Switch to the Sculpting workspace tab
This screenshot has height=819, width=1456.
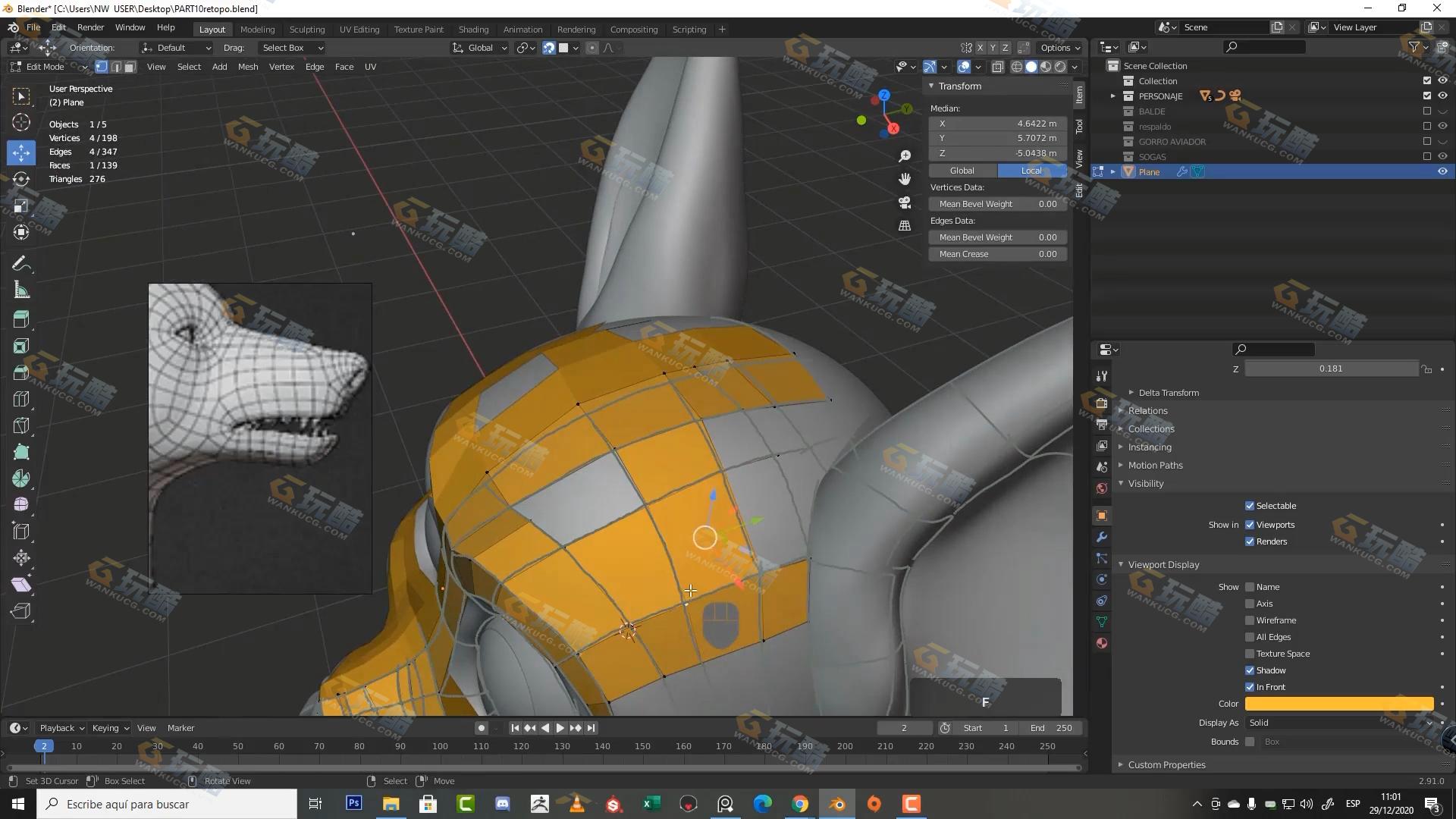[x=306, y=30]
